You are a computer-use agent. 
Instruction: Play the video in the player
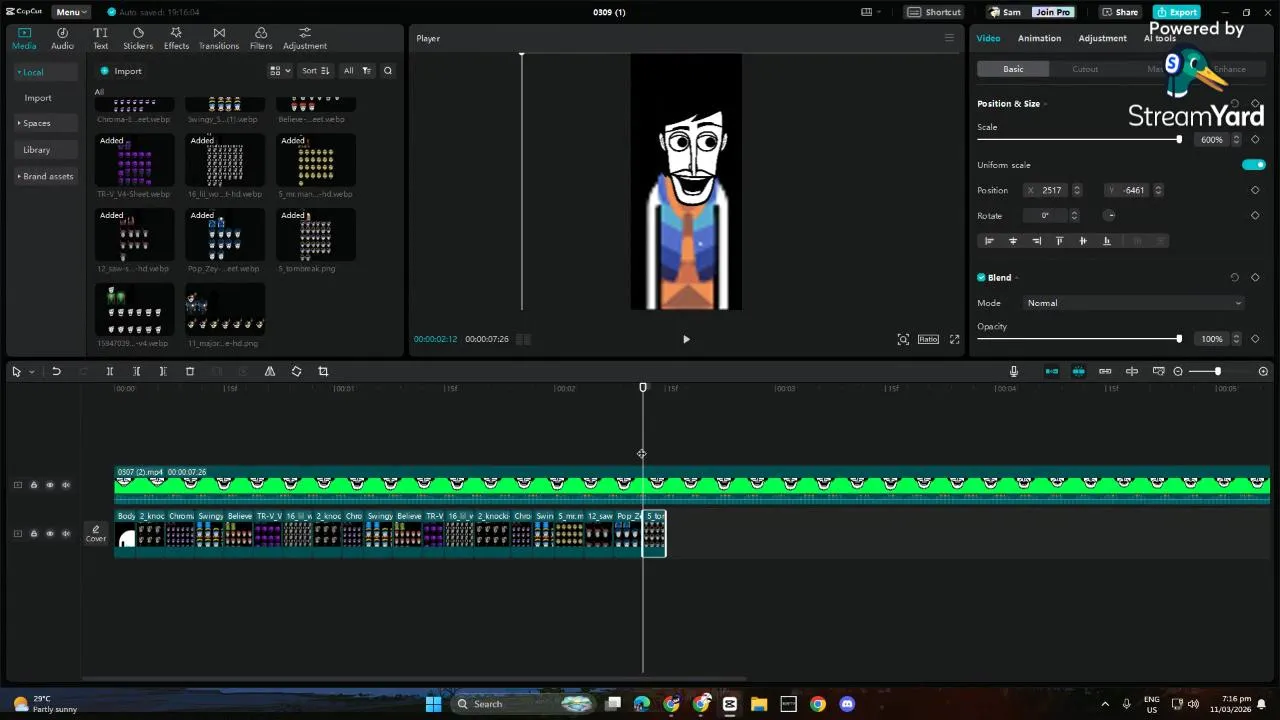tap(686, 339)
